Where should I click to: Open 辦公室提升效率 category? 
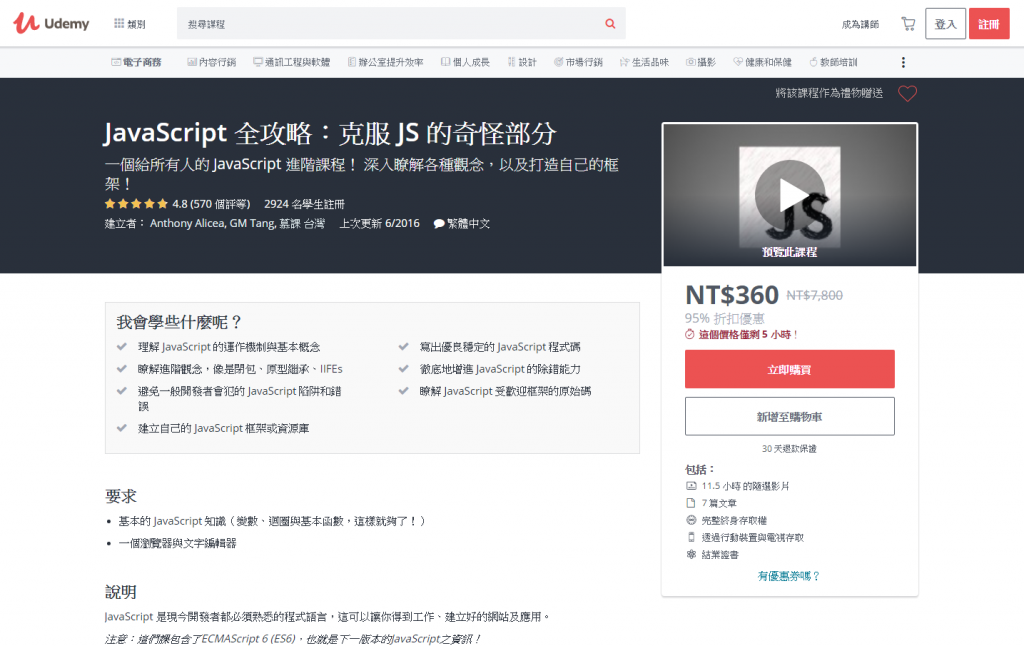(x=385, y=62)
